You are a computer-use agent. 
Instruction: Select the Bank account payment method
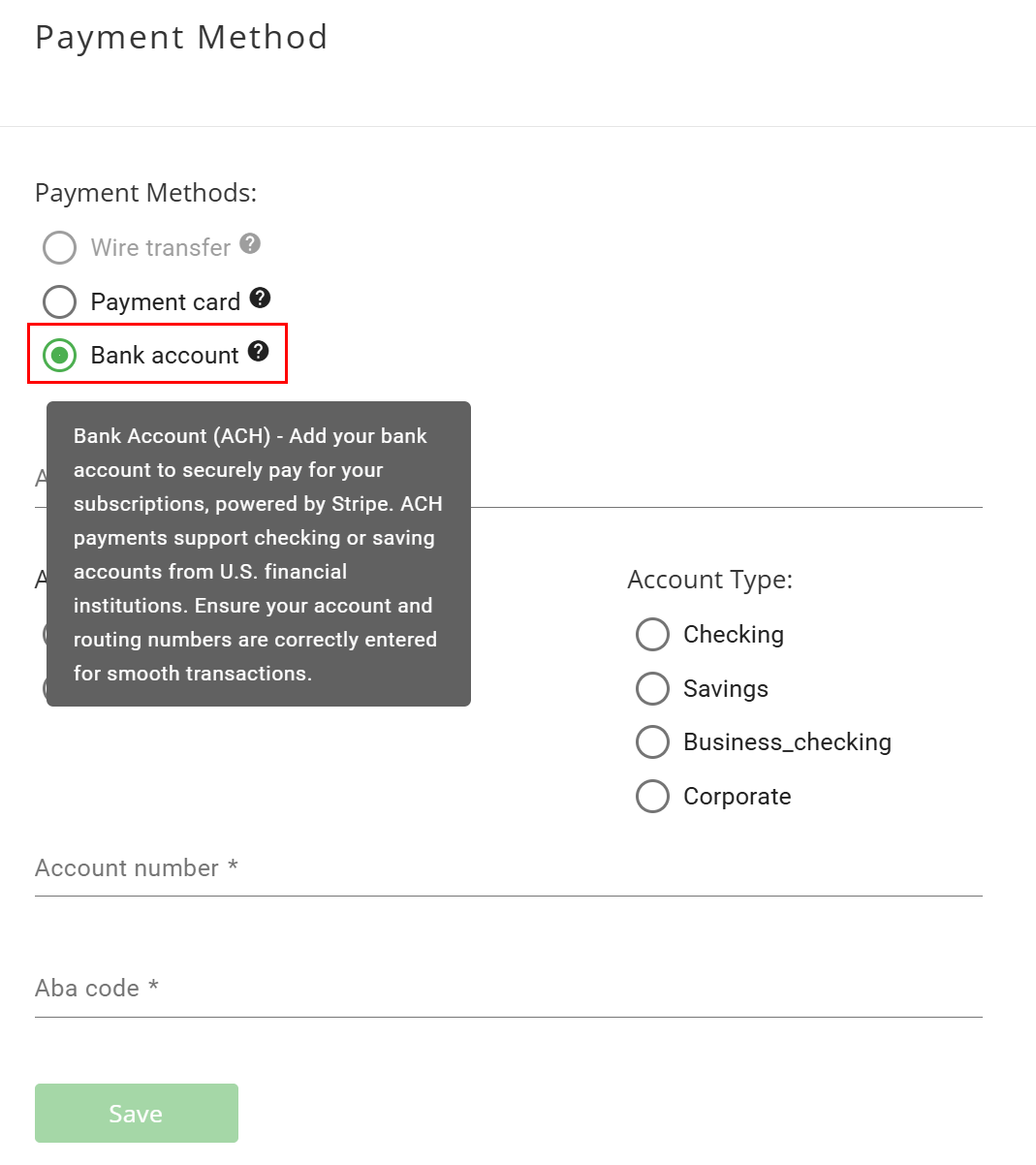[59, 355]
